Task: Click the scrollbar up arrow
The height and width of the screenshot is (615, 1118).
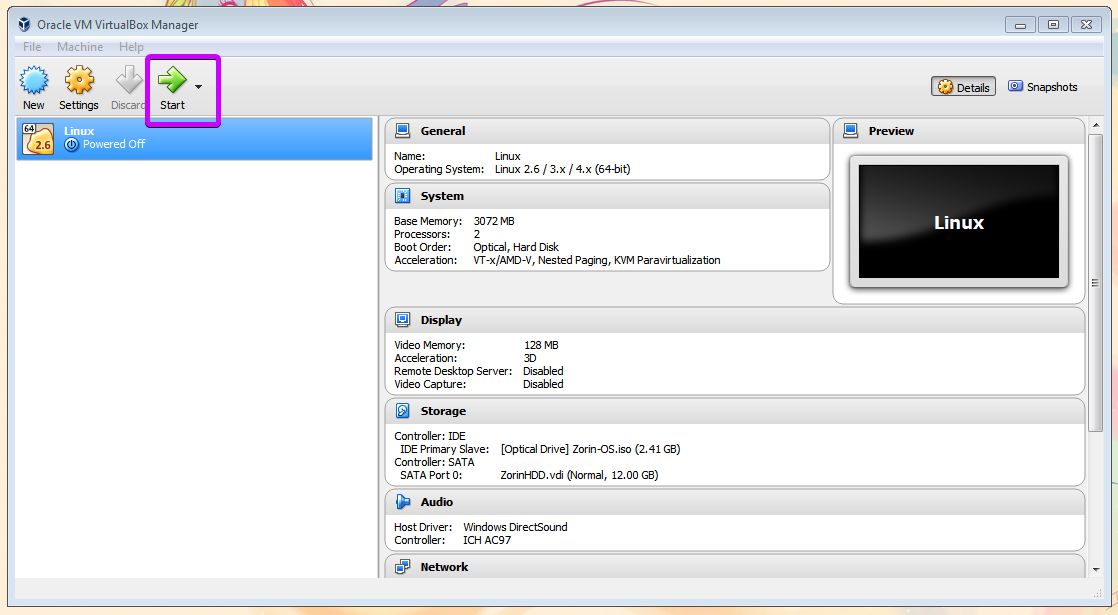Action: pyautogui.click(x=1096, y=125)
